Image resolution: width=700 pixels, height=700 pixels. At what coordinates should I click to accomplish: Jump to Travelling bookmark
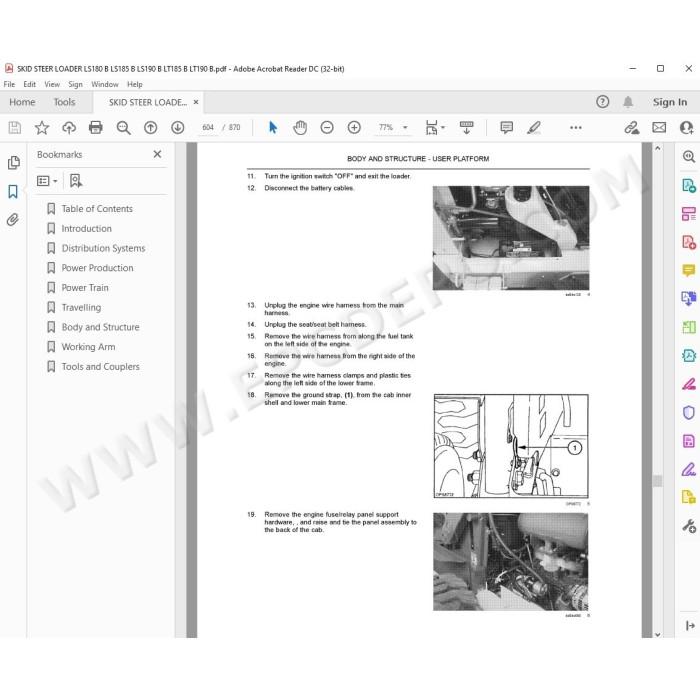(x=81, y=307)
